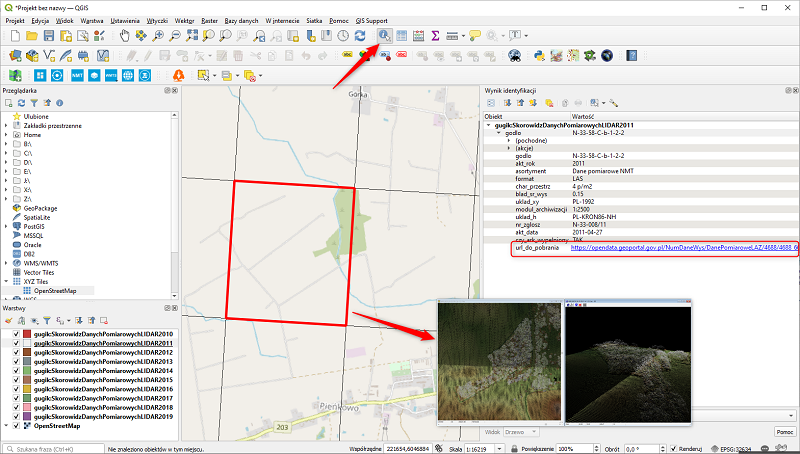
Task: Click the Zoom In magnifier tool
Action: coord(158,35)
